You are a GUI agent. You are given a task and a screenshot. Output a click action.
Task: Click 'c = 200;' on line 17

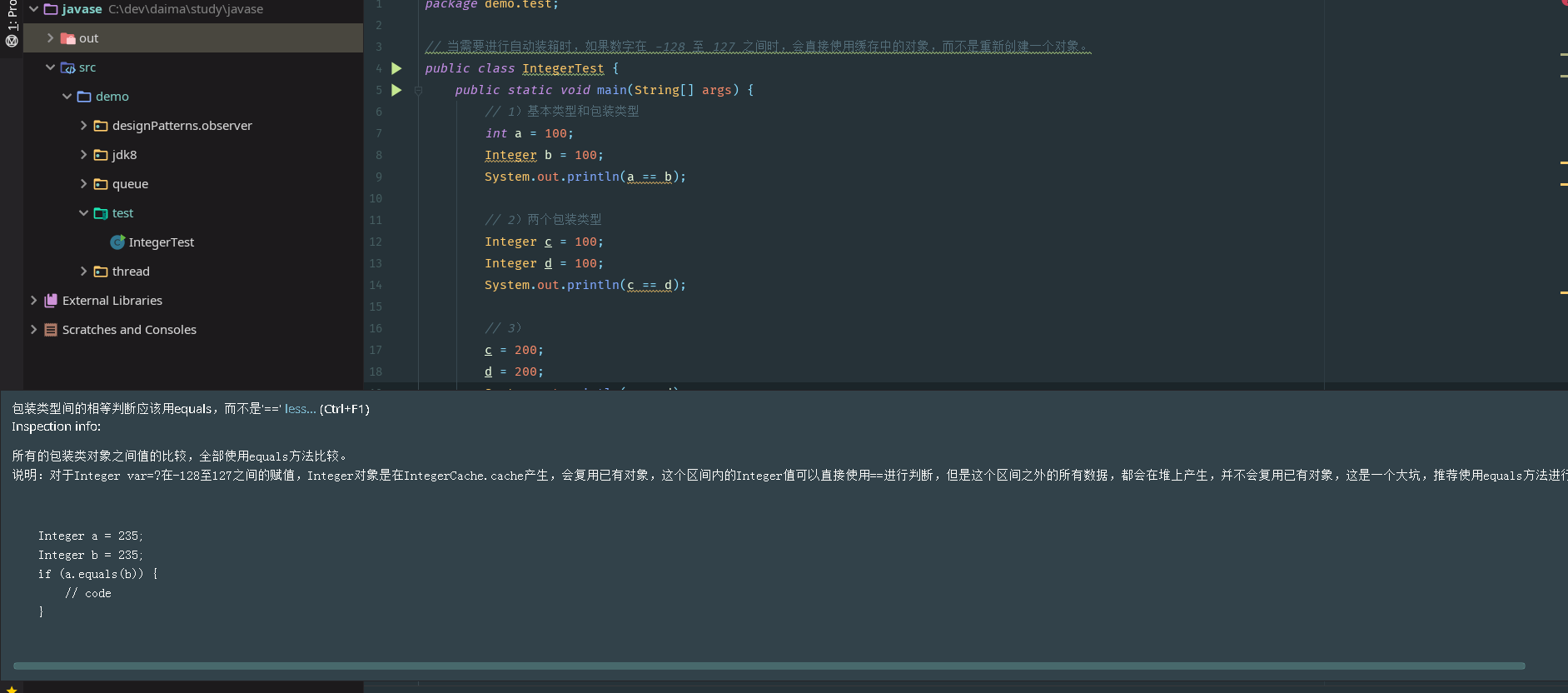pos(514,351)
